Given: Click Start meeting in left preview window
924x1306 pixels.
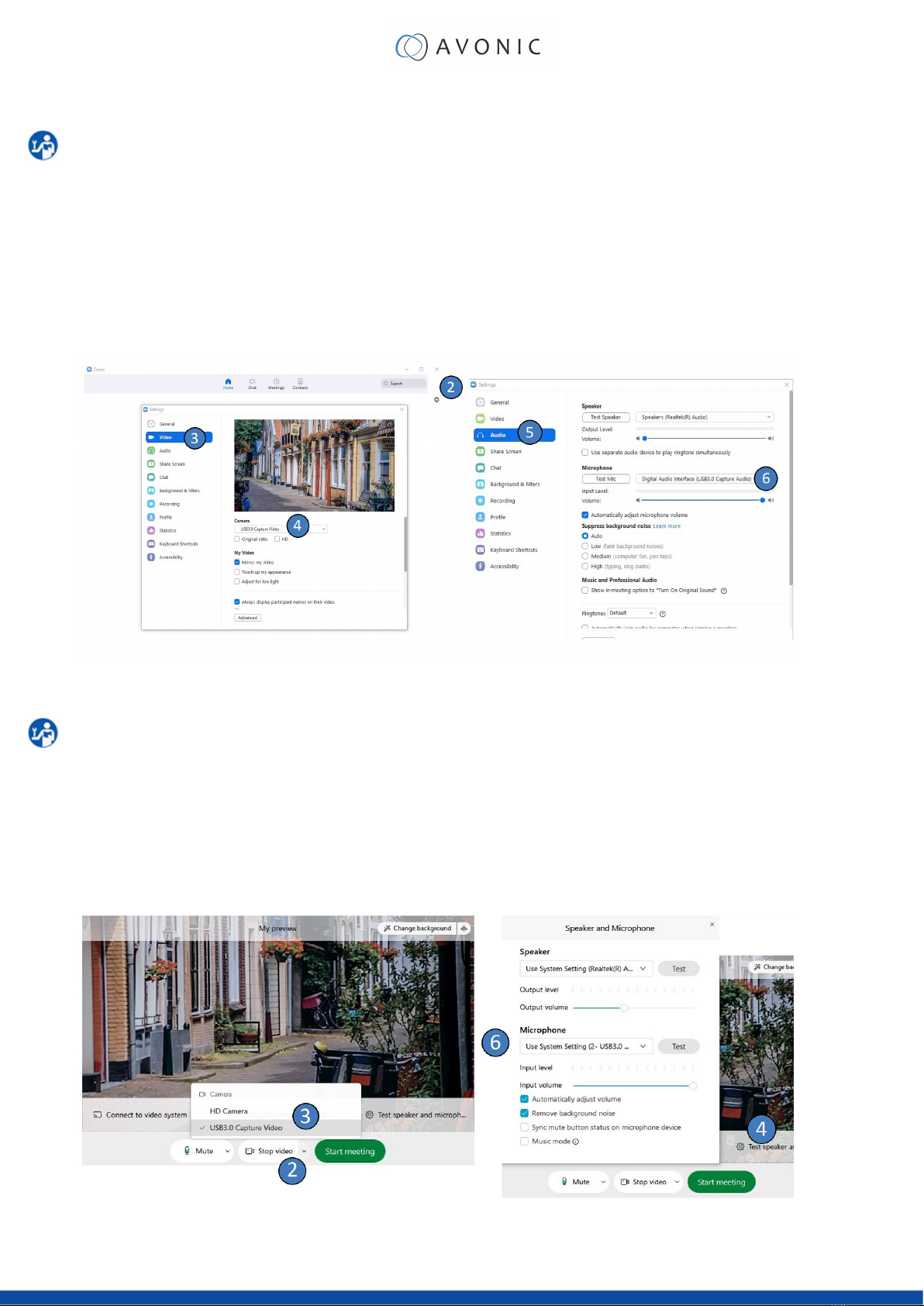Looking at the screenshot, I should (x=350, y=1151).
